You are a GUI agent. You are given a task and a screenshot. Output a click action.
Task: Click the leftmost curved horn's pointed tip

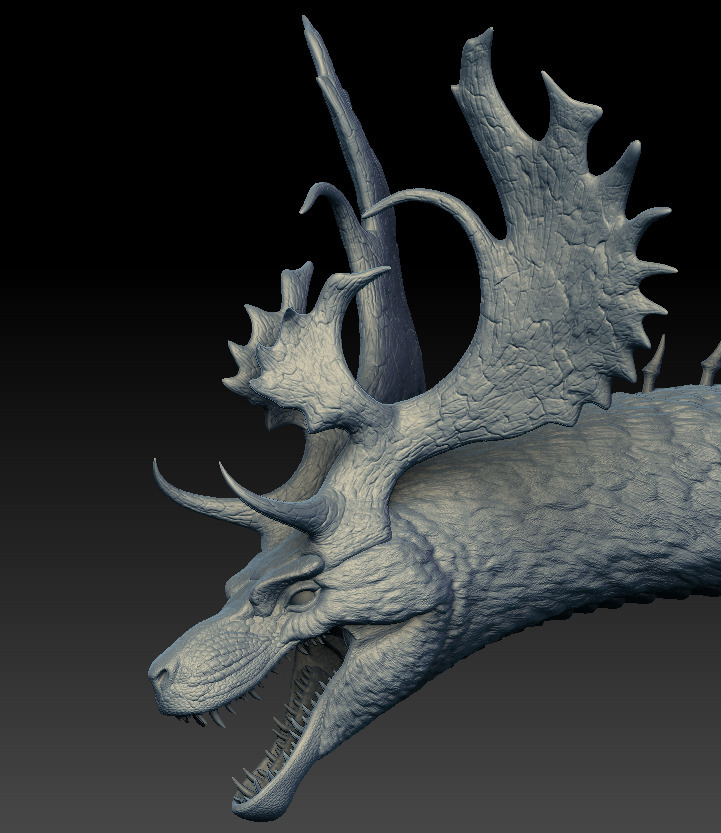(x=157, y=464)
